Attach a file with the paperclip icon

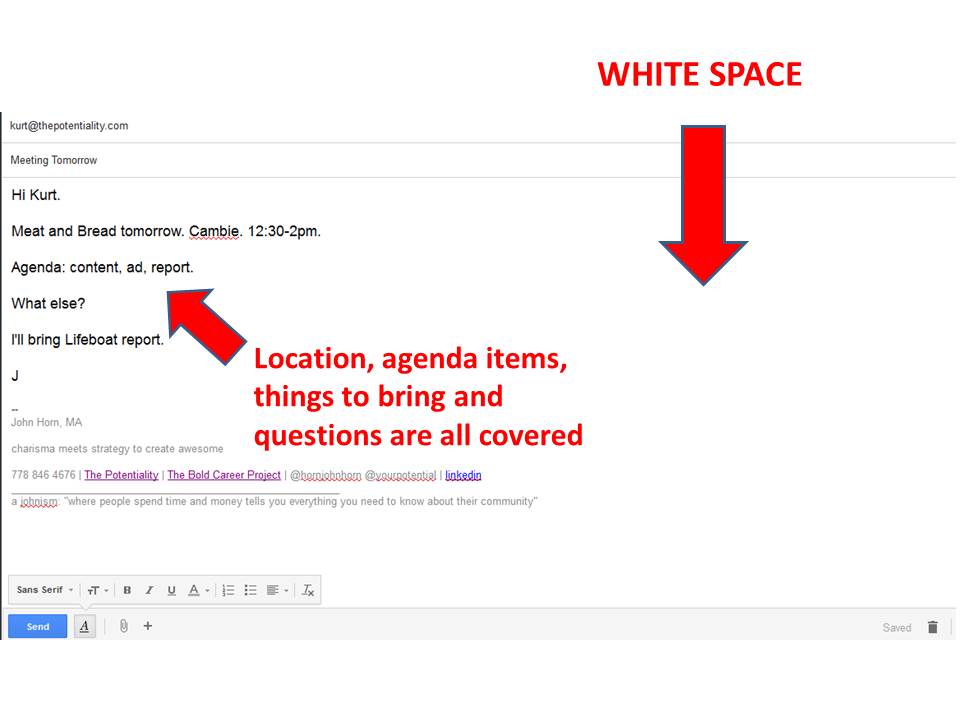pos(124,626)
